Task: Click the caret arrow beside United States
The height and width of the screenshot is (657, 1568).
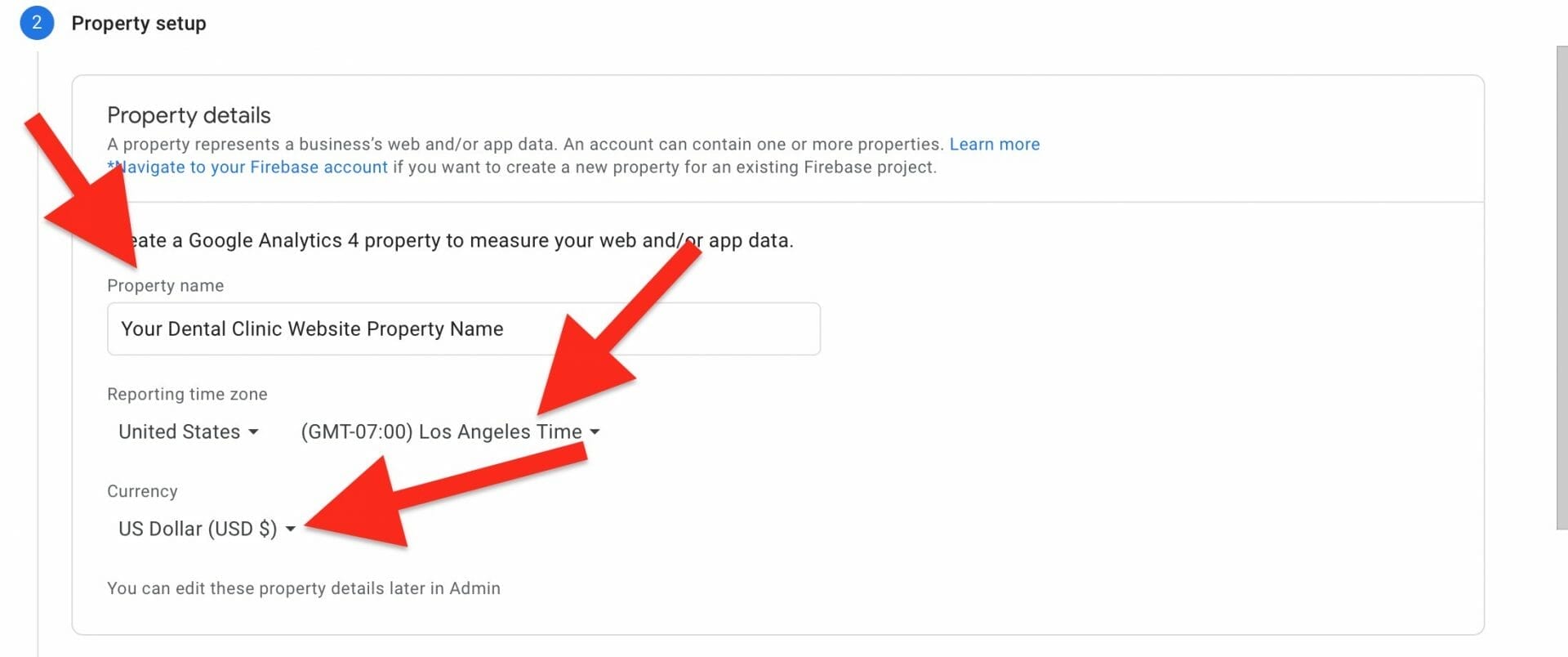Action: pos(253,431)
